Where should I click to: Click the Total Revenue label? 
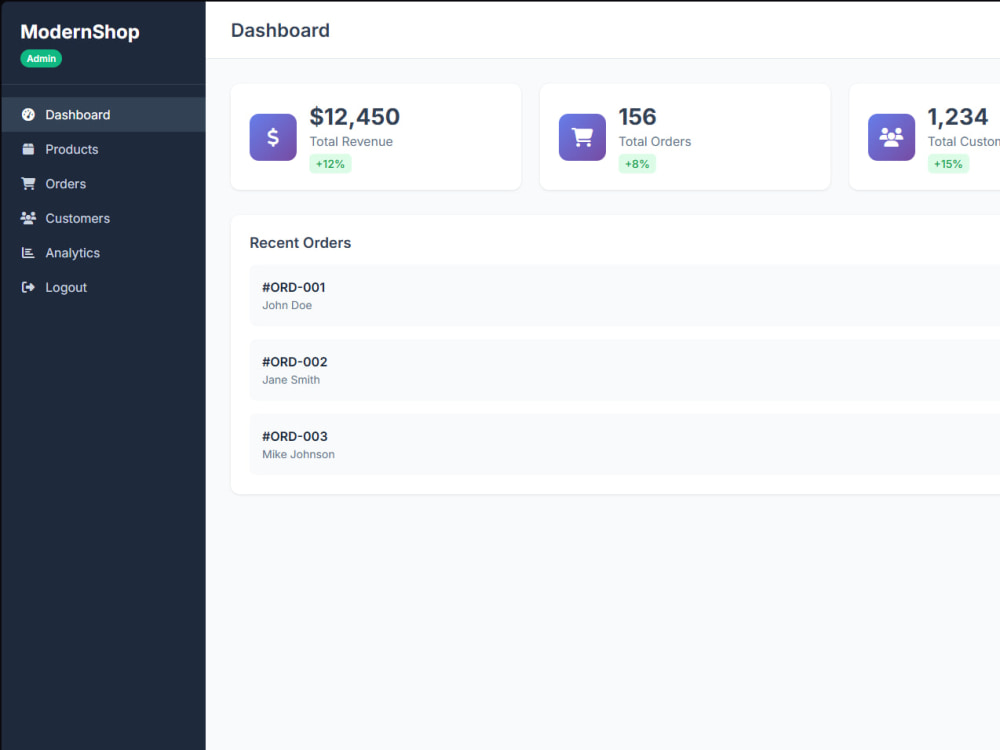click(x=351, y=142)
